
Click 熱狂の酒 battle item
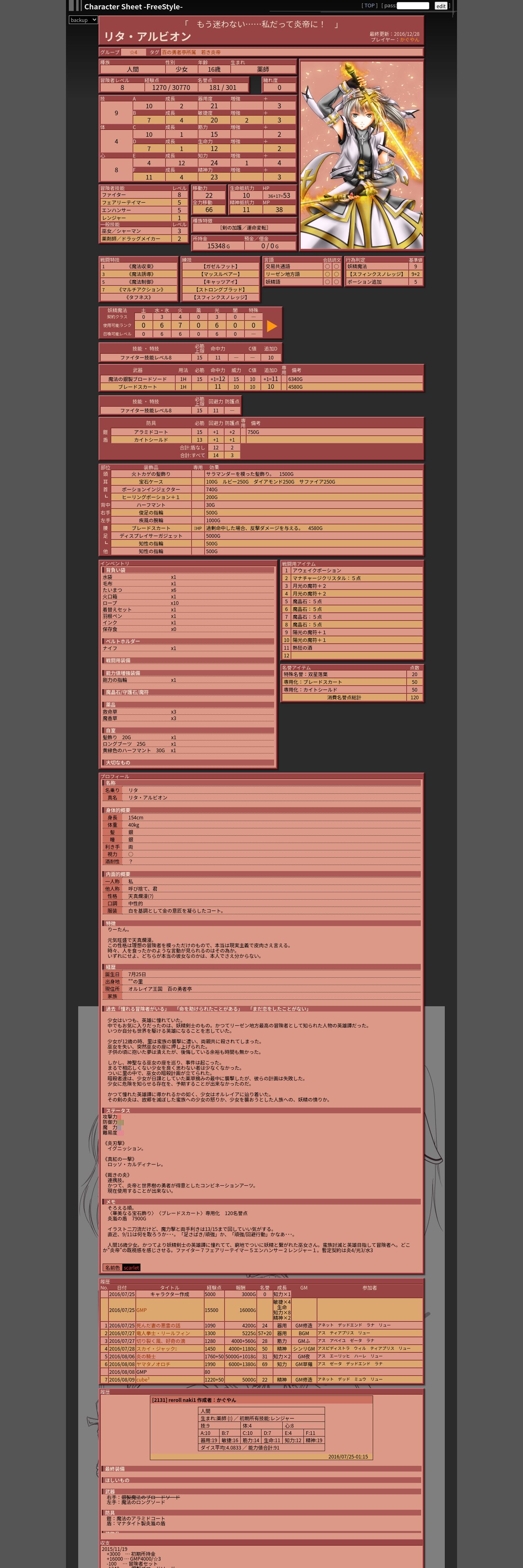[x=352, y=648]
